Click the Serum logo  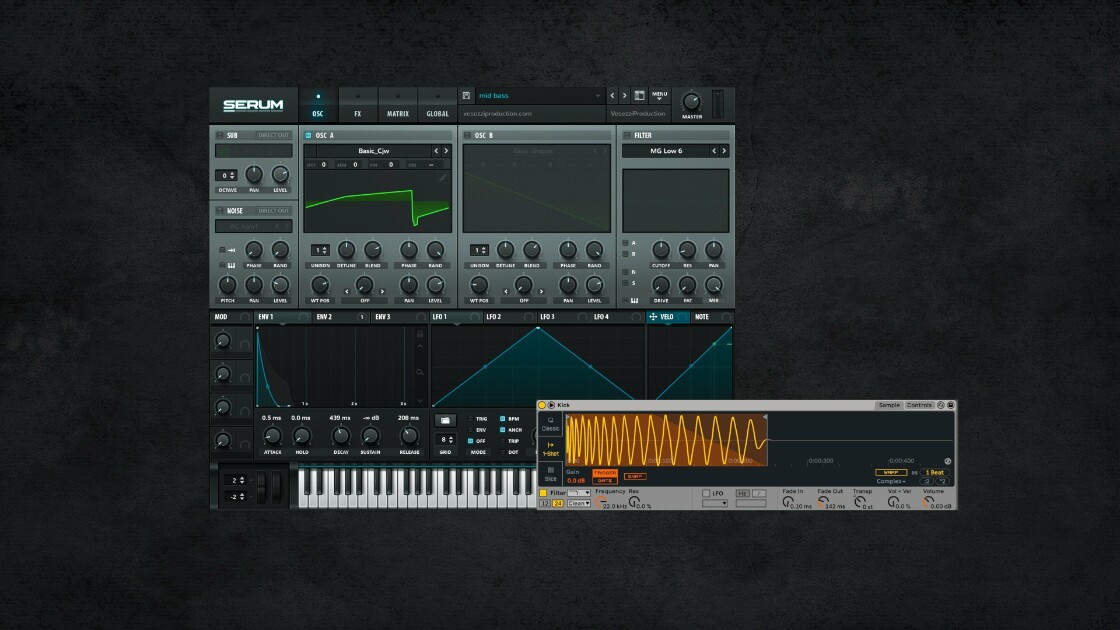tap(253, 106)
